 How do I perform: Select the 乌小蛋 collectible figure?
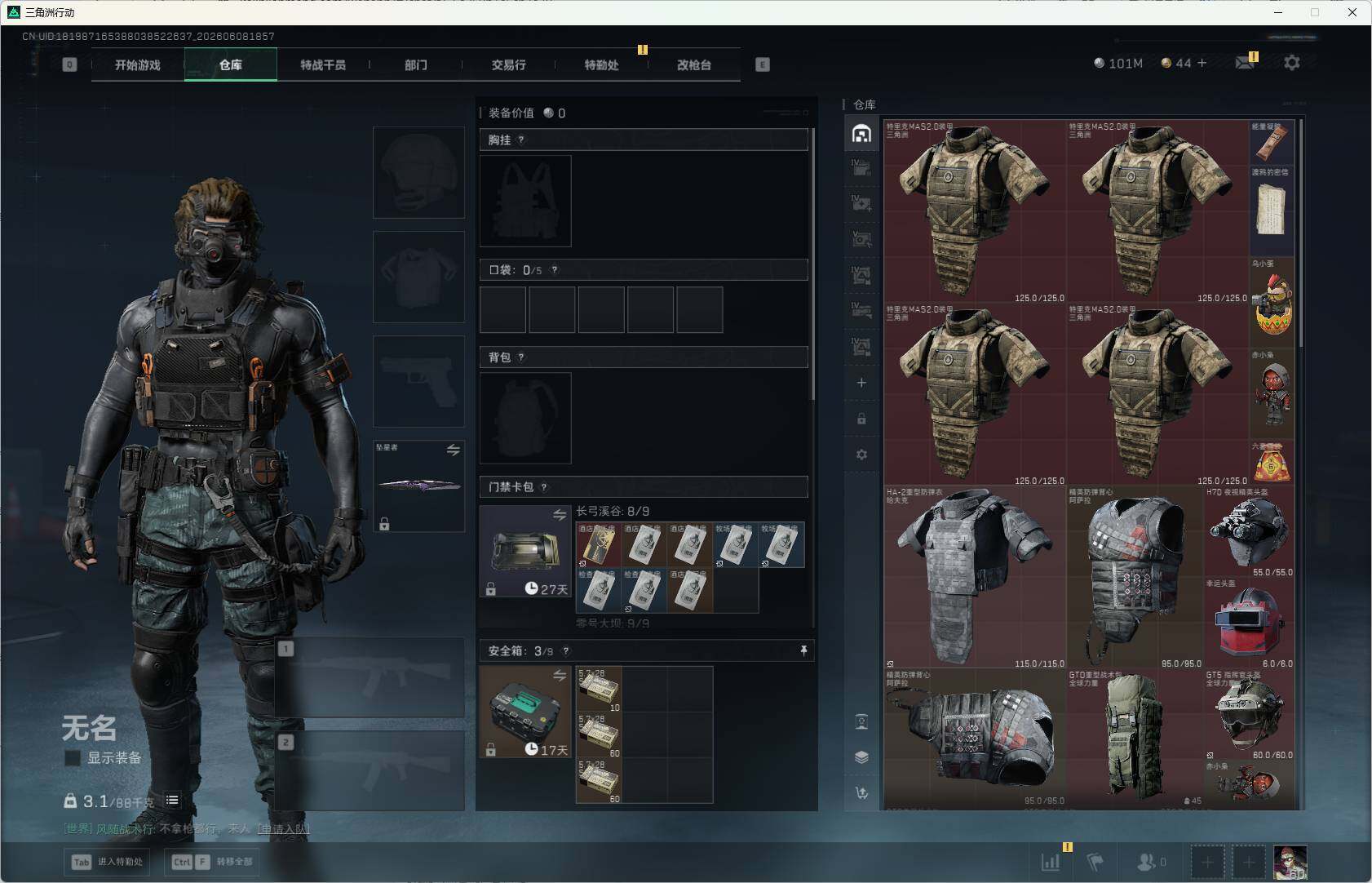(1272, 303)
